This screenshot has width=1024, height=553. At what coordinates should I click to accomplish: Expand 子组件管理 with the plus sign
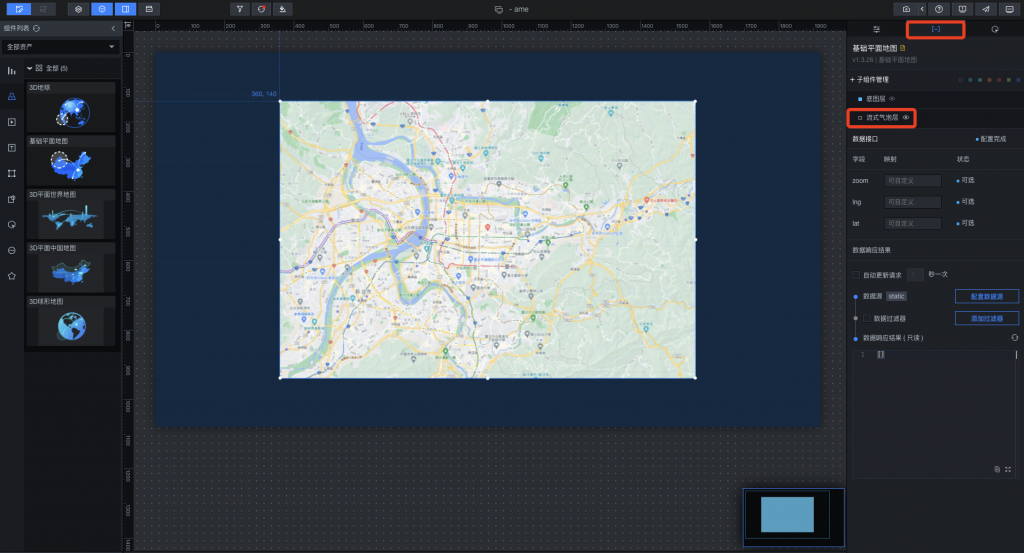[852, 80]
